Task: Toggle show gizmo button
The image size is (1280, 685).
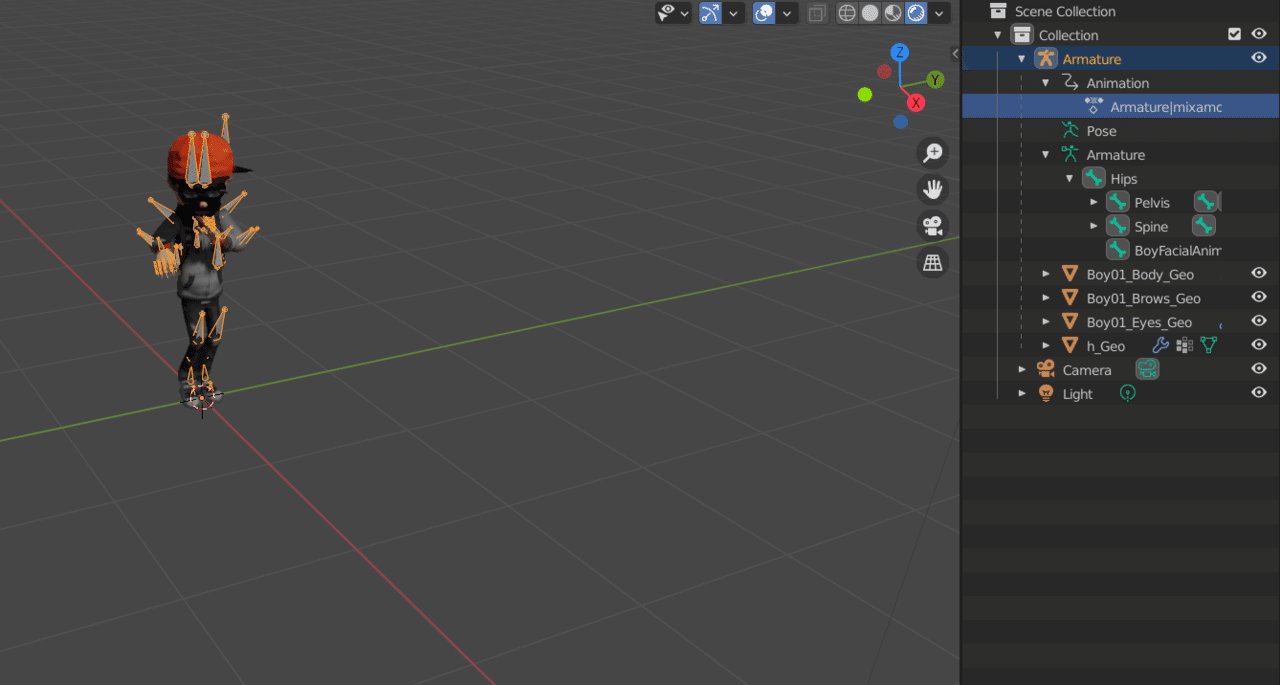Action: [710, 13]
